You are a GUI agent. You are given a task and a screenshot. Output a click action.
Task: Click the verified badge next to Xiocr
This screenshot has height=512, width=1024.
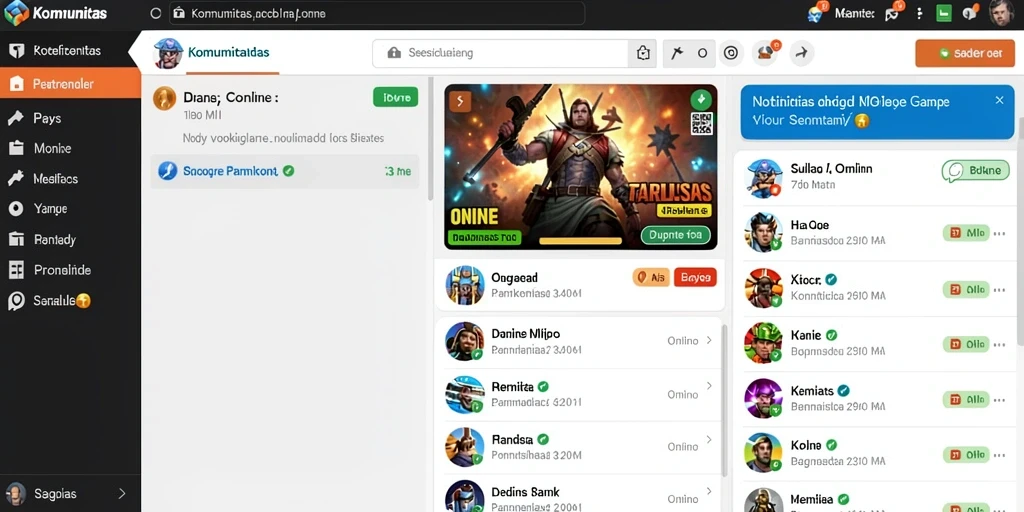[x=831, y=280]
